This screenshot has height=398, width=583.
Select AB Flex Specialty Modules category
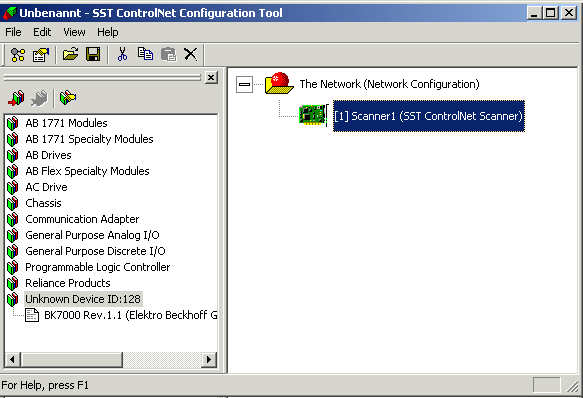click(87, 171)
